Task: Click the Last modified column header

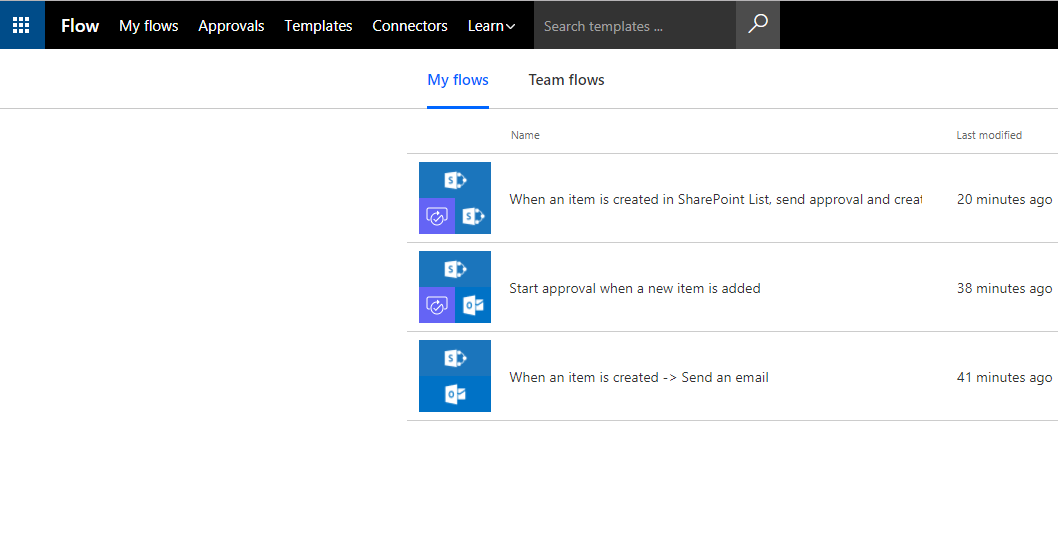Action: coord(989,135)
